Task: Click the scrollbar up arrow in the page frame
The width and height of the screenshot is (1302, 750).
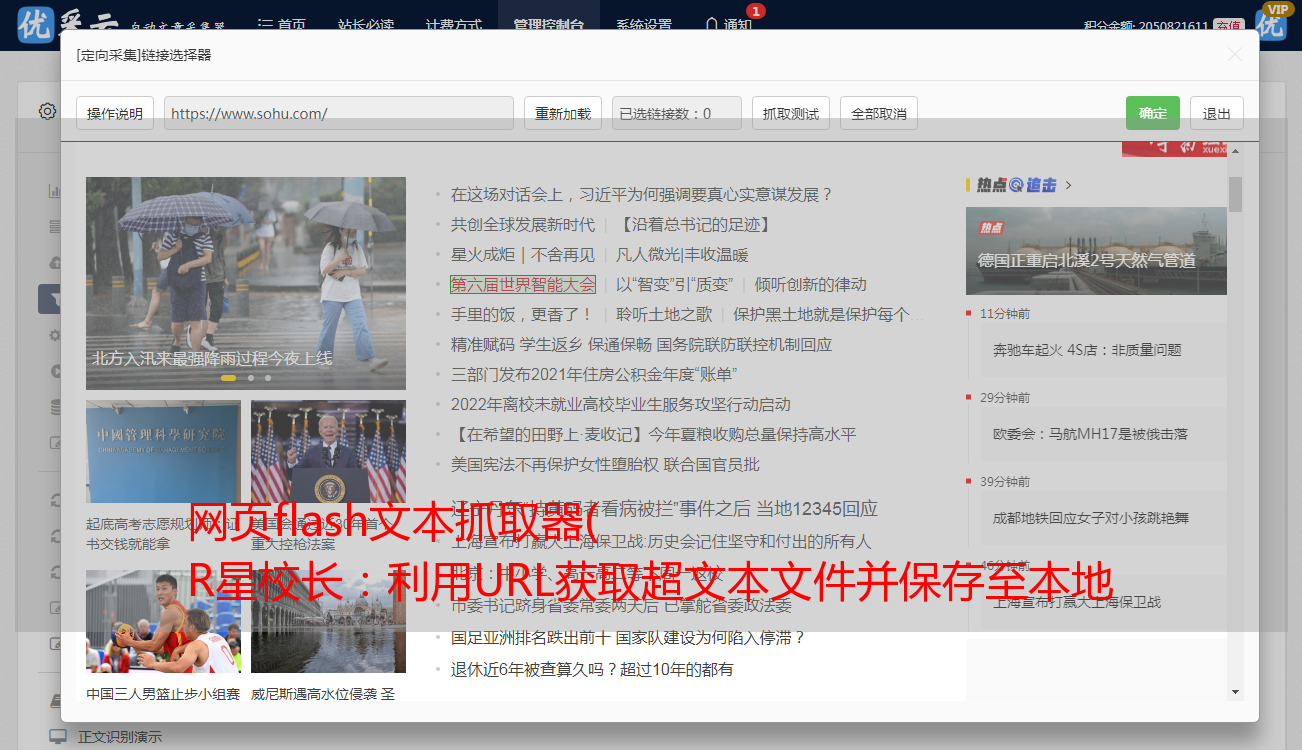Action: tap(1235, 150)
